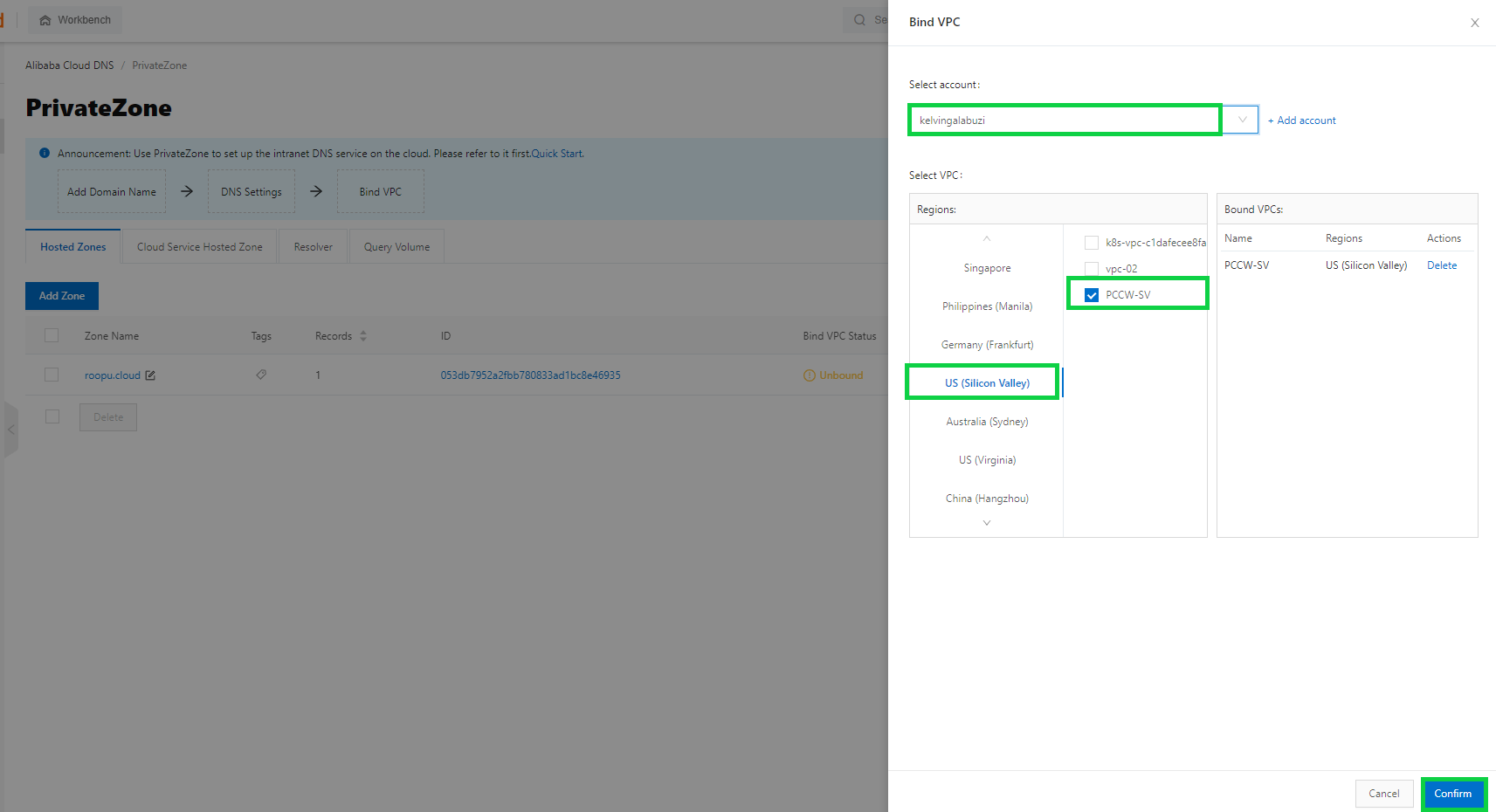Image resolution: width=1496 pixels, height=812 pixels.
Task: Click the Confirm button
Action: tap(1453, 794)
